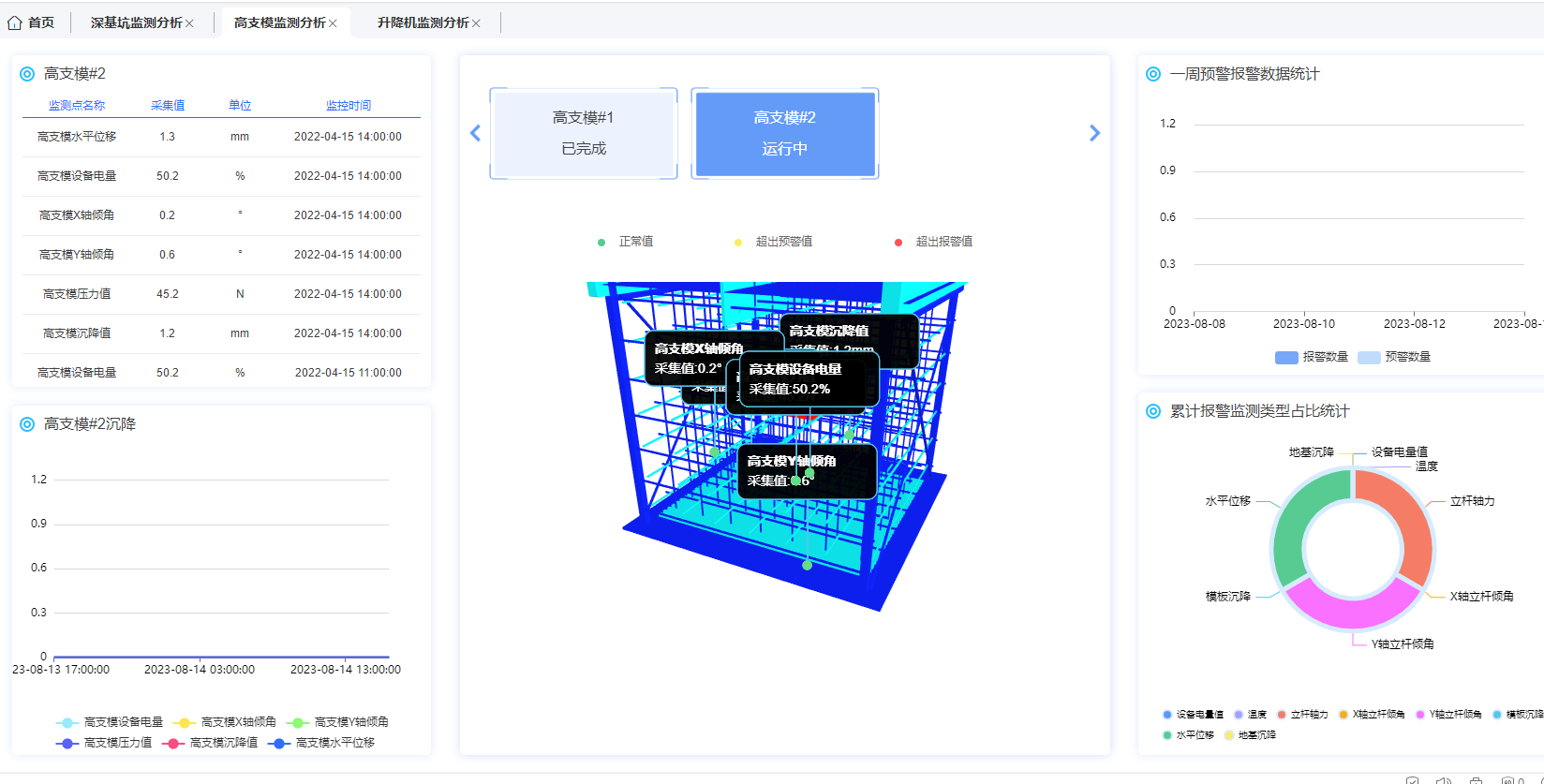Toggle 高支模X轴倾角 series in line chart legend
1544x784 pixels.
pos(225,722)
